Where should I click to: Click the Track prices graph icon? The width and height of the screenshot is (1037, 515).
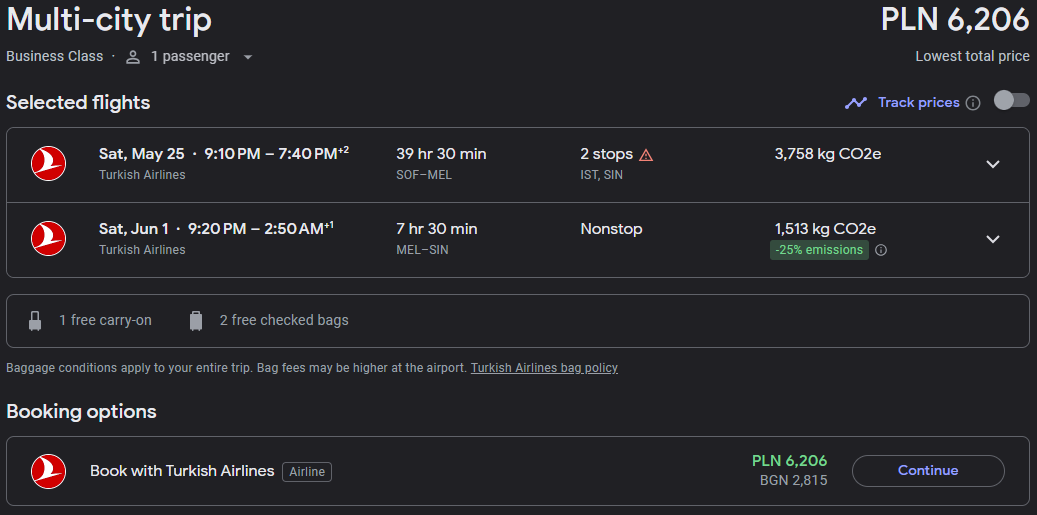[x=856, y=103]
